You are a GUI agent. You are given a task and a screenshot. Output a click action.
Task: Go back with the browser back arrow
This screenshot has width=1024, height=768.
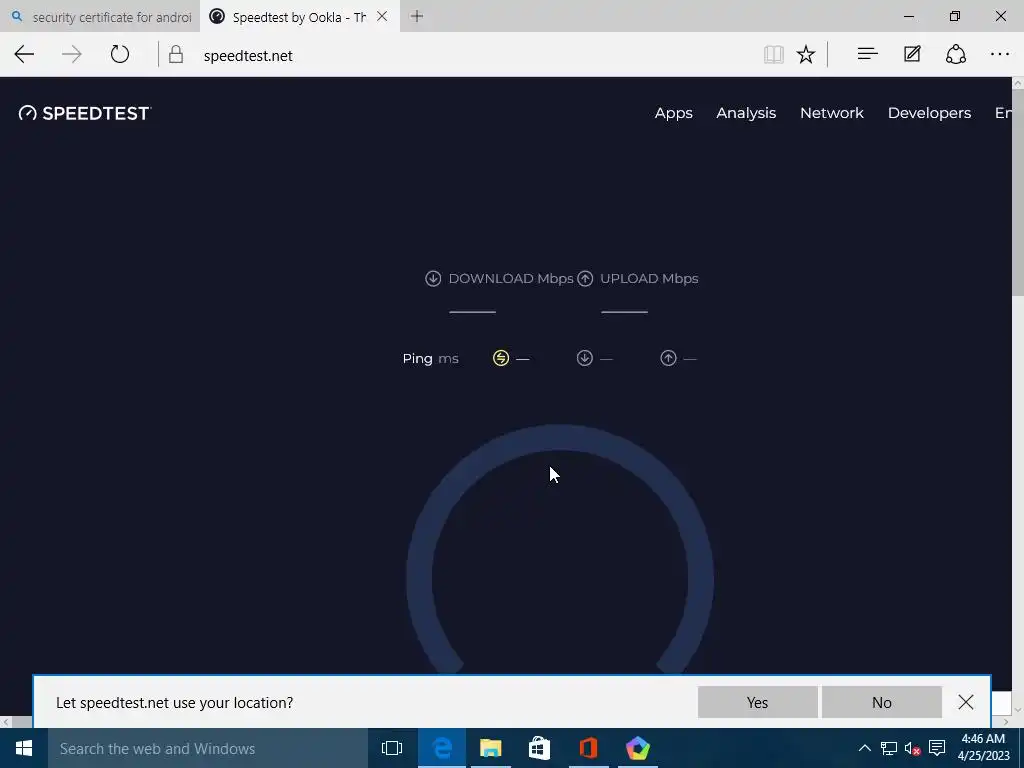(x=24, y=55)
